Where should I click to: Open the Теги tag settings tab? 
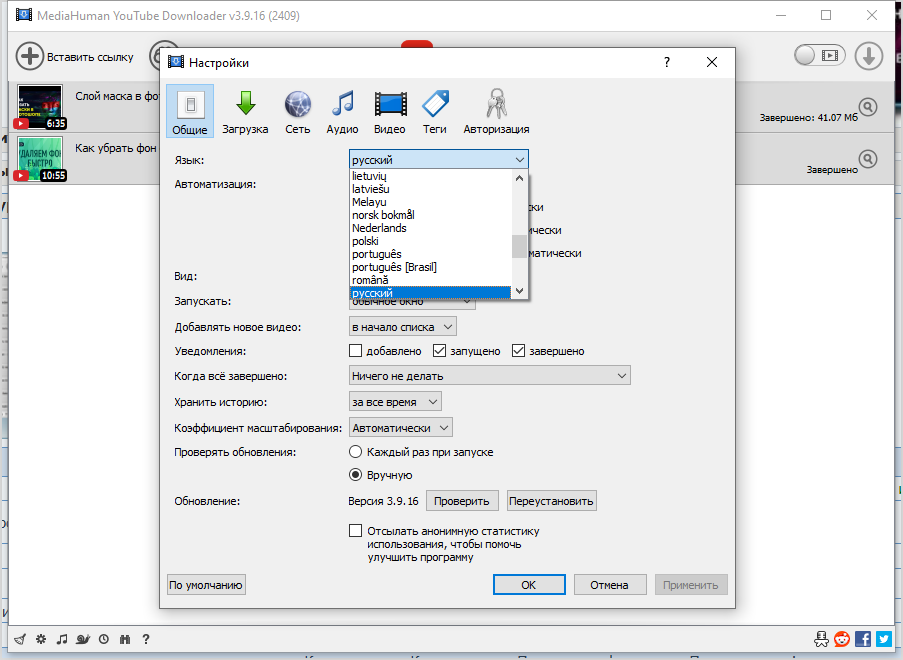pyautogui.click(x=434, y=112)
